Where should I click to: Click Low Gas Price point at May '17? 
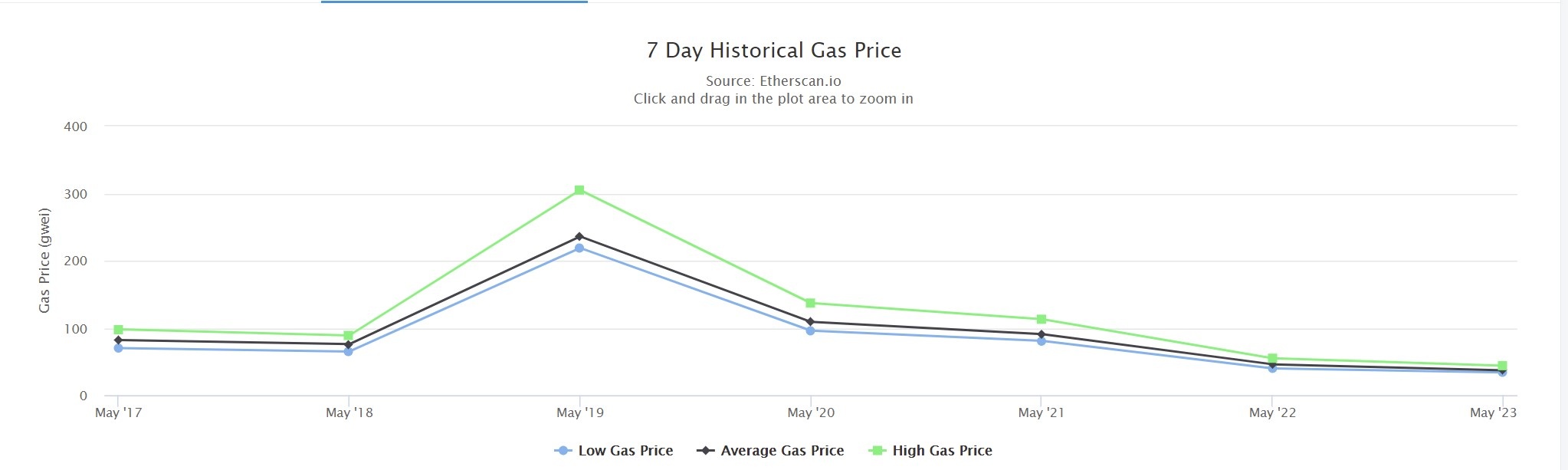click(118, 348)
